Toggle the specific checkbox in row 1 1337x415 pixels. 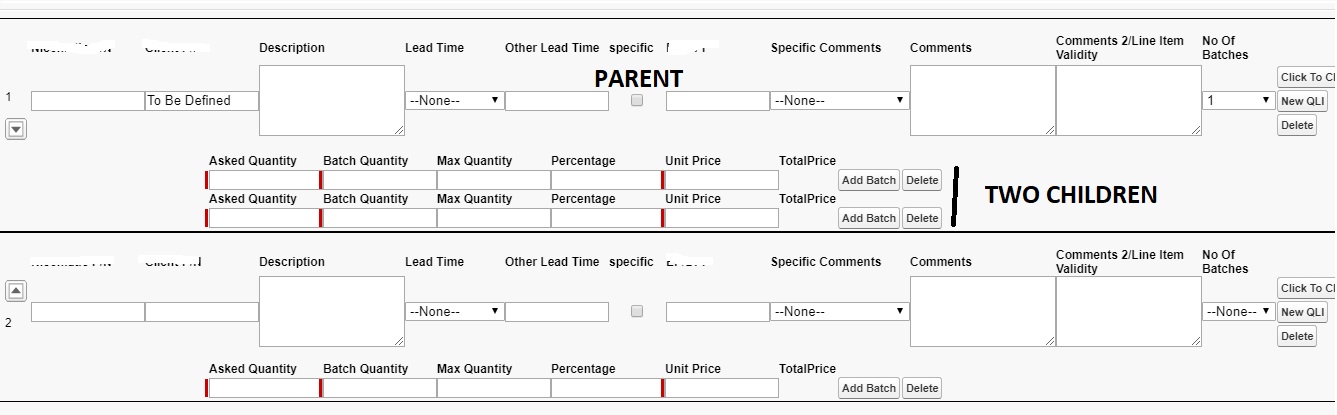(x=637, y=100)
